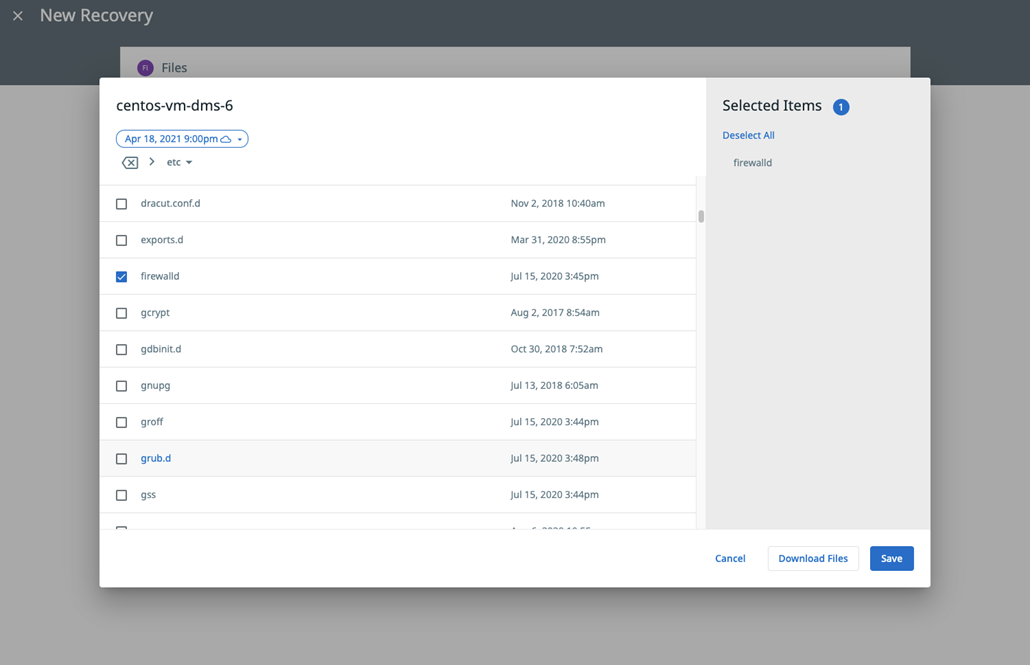Open the dracut.conf.d folder
1030x665 pixels.
pos(170,203)
